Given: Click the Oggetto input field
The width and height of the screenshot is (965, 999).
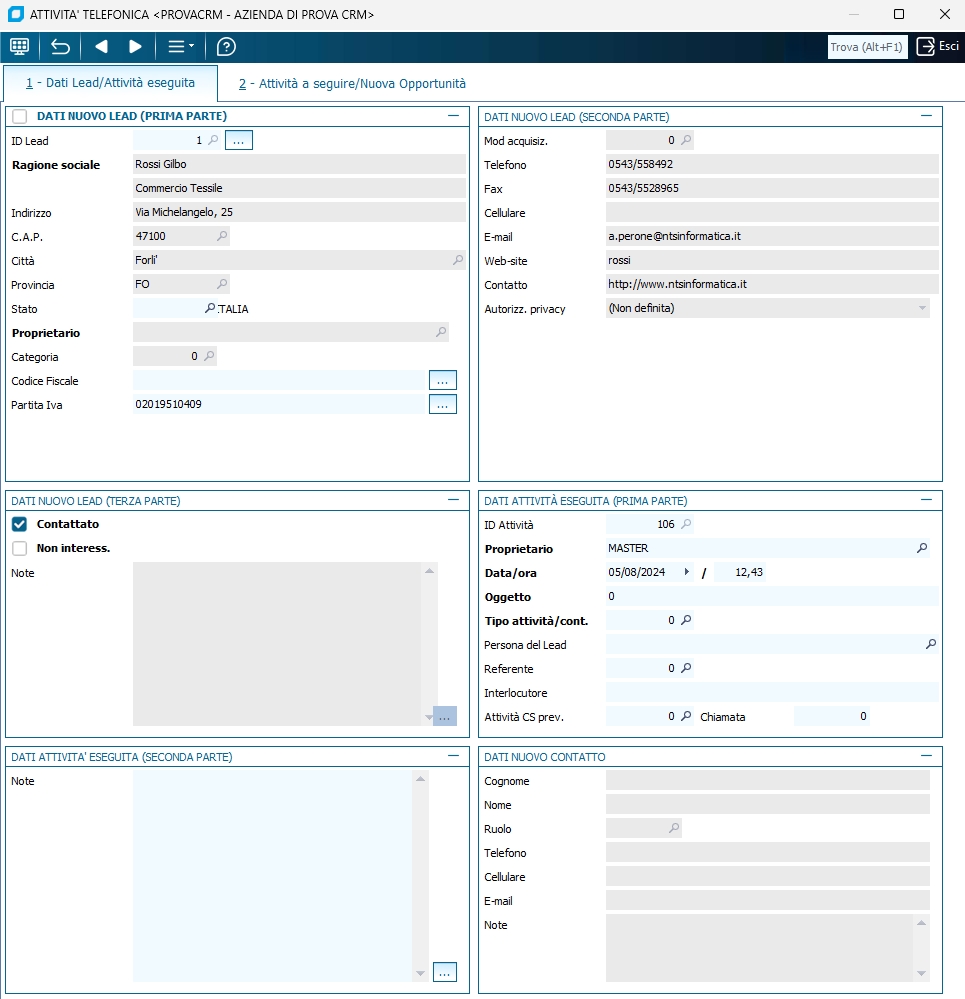Looking at the screenshot, I should point(770,596).
